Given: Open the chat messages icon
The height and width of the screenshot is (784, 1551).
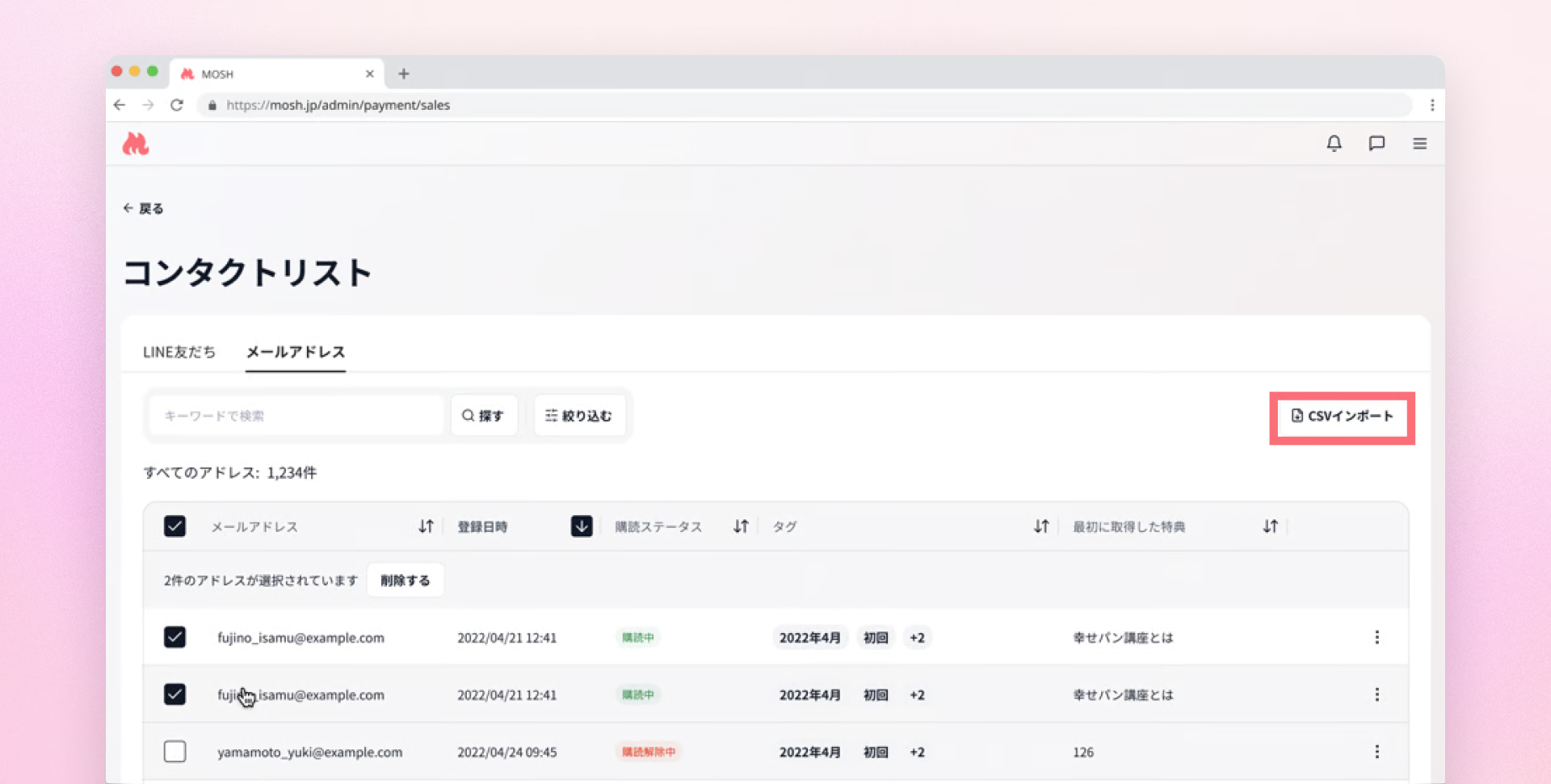Looking at the screenshot, I should point(1377,144).
